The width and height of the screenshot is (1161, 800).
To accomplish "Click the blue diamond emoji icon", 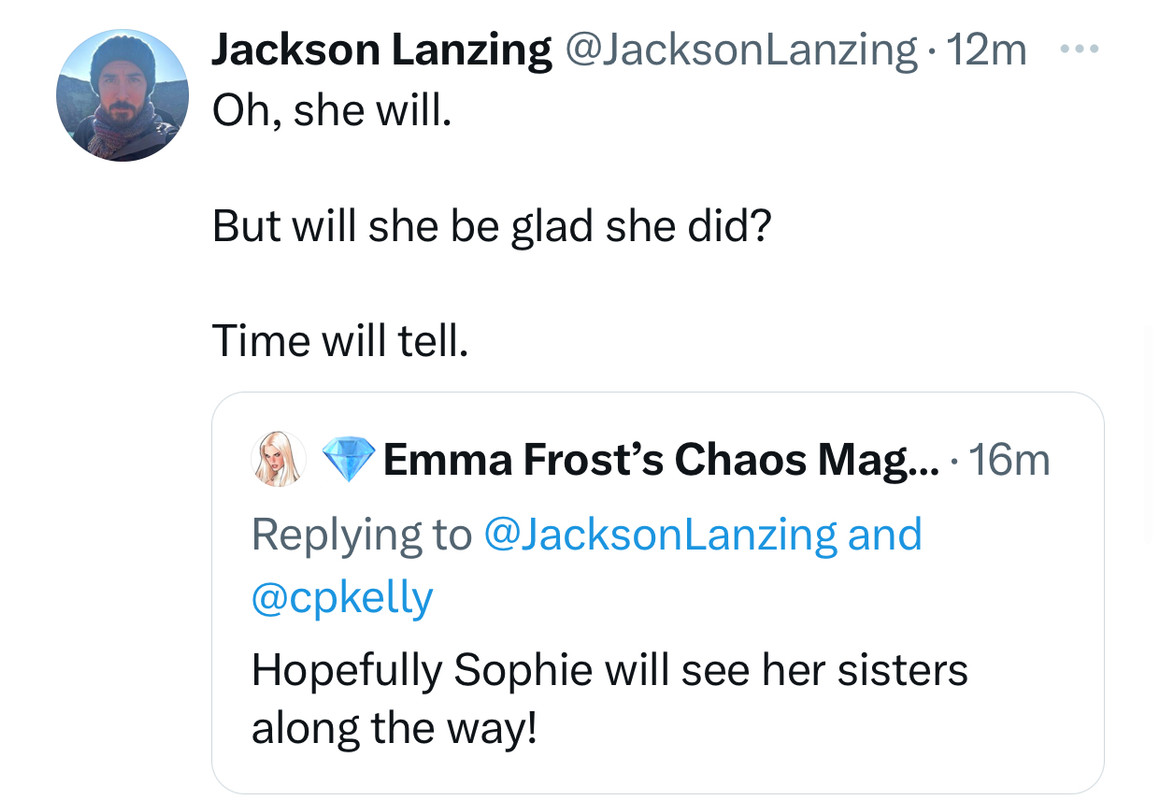I will click(346, 460).
